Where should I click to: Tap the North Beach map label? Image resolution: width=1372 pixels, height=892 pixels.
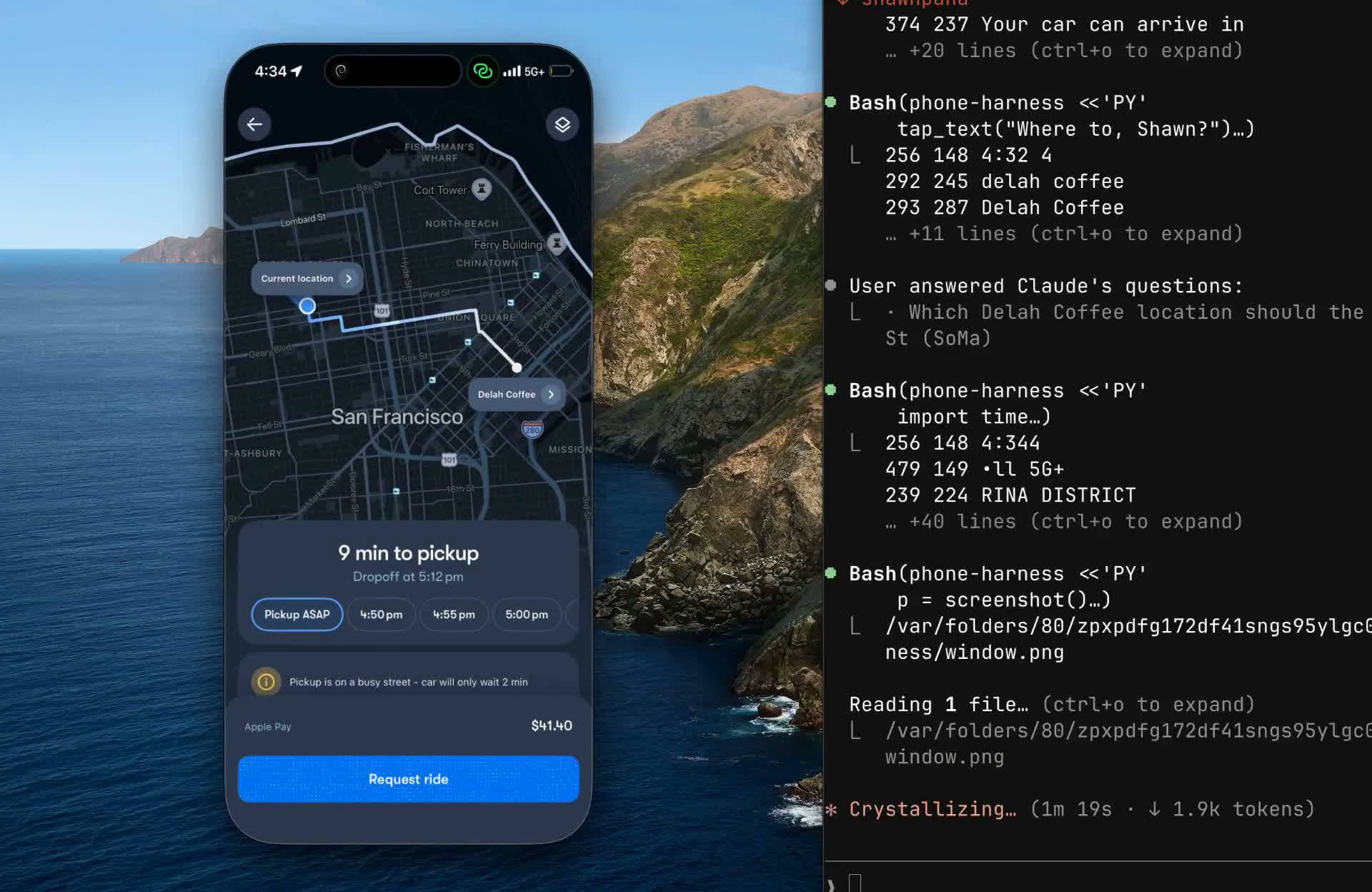[x=462, y=224]
